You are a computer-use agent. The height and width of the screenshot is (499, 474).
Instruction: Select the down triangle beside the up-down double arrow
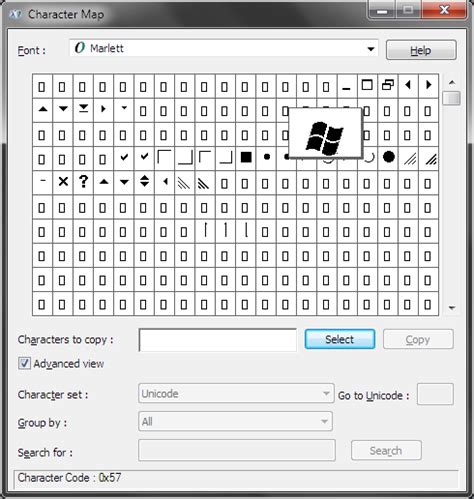124,183
